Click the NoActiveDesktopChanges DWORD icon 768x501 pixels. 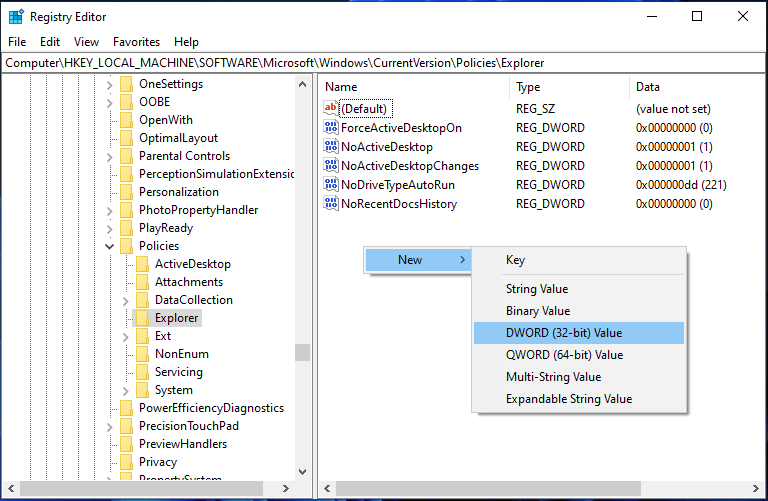(331, 166)
